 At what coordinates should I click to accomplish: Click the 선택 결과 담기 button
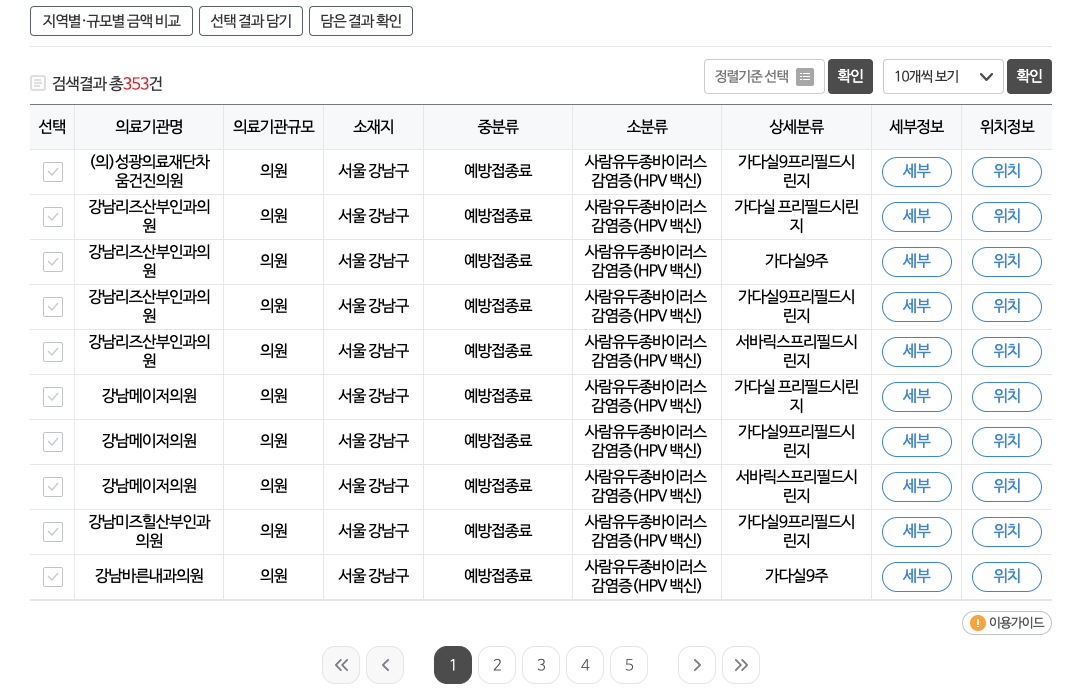tap(251, 21)
